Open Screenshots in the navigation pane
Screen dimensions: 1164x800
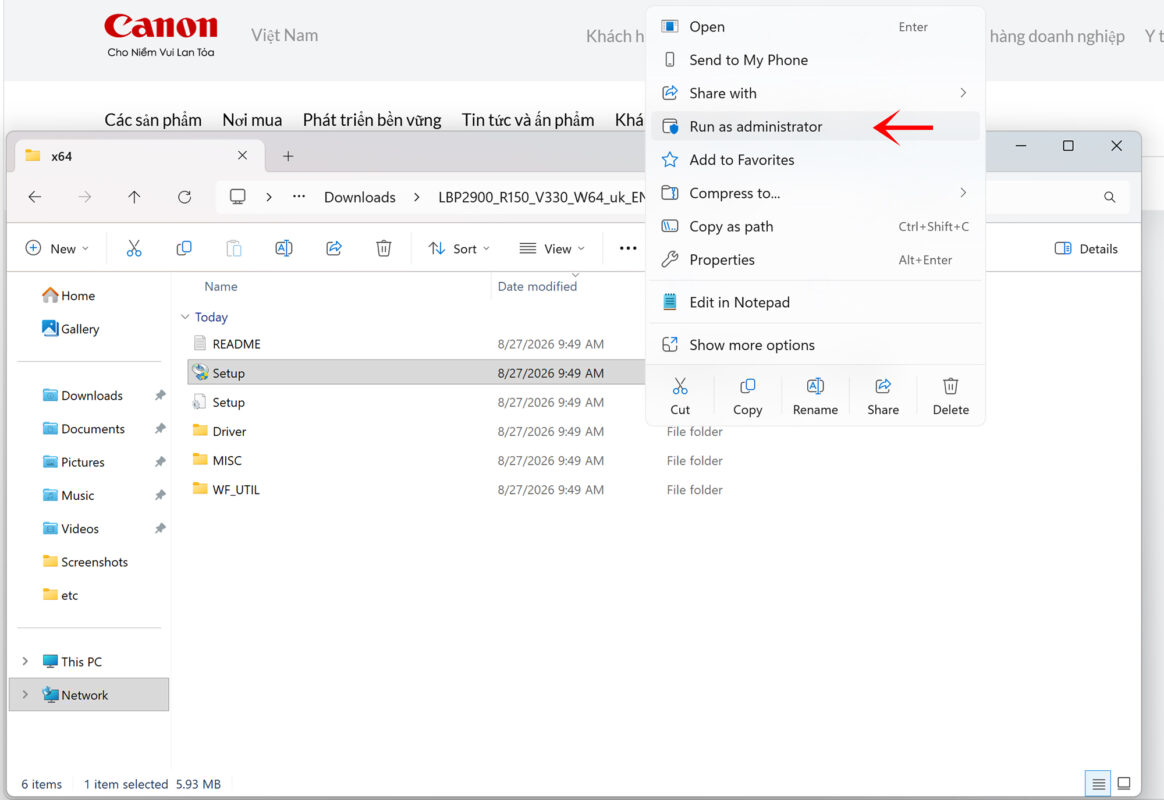[x=92, y=562]
